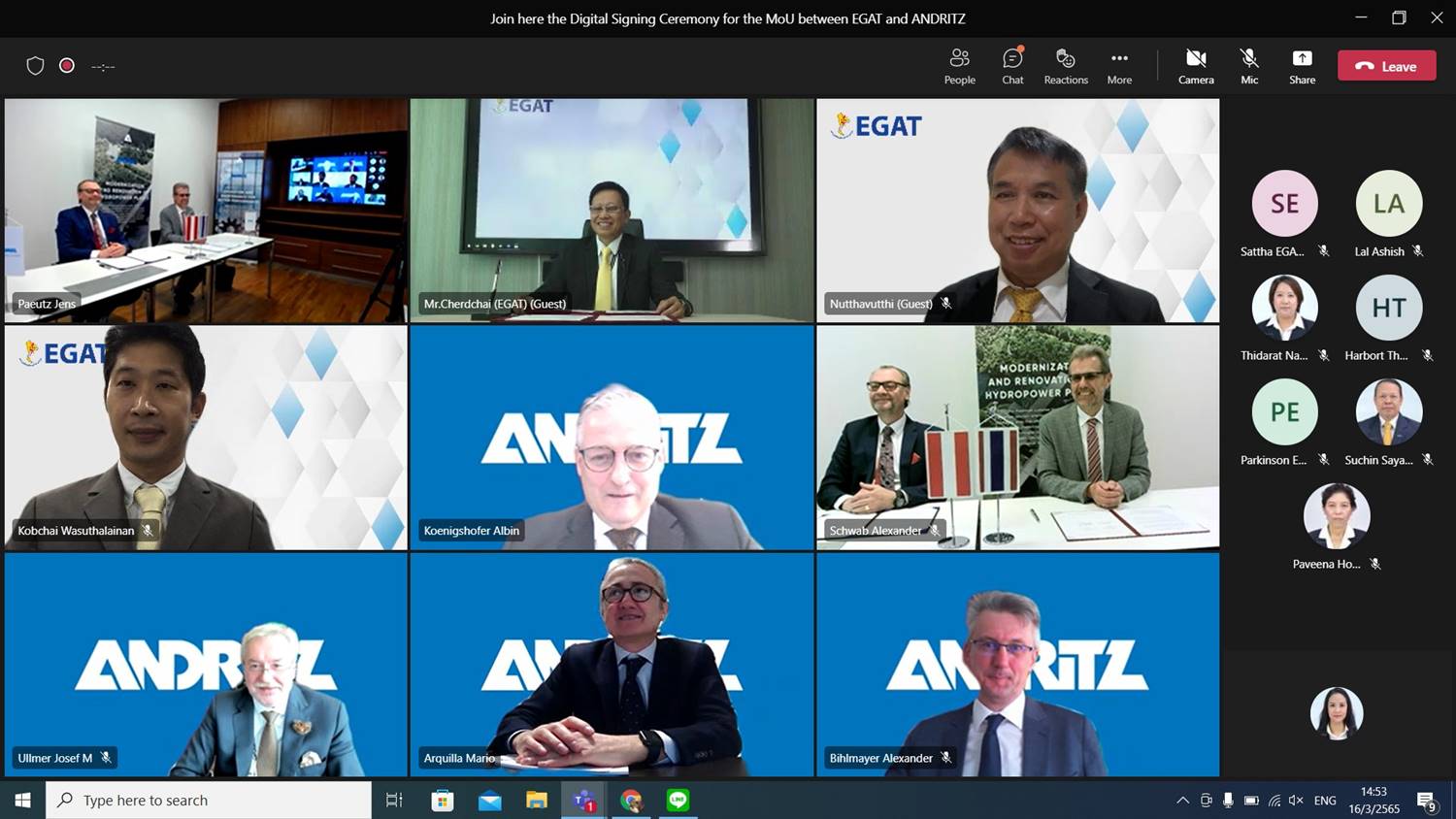Open the meeting Chat
The height and width of the screenshot is (819, 1456).
[1012, 66]
